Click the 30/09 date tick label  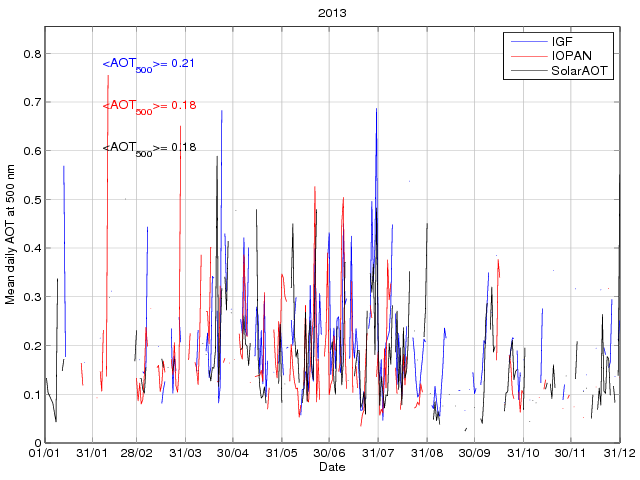(474, 453)
